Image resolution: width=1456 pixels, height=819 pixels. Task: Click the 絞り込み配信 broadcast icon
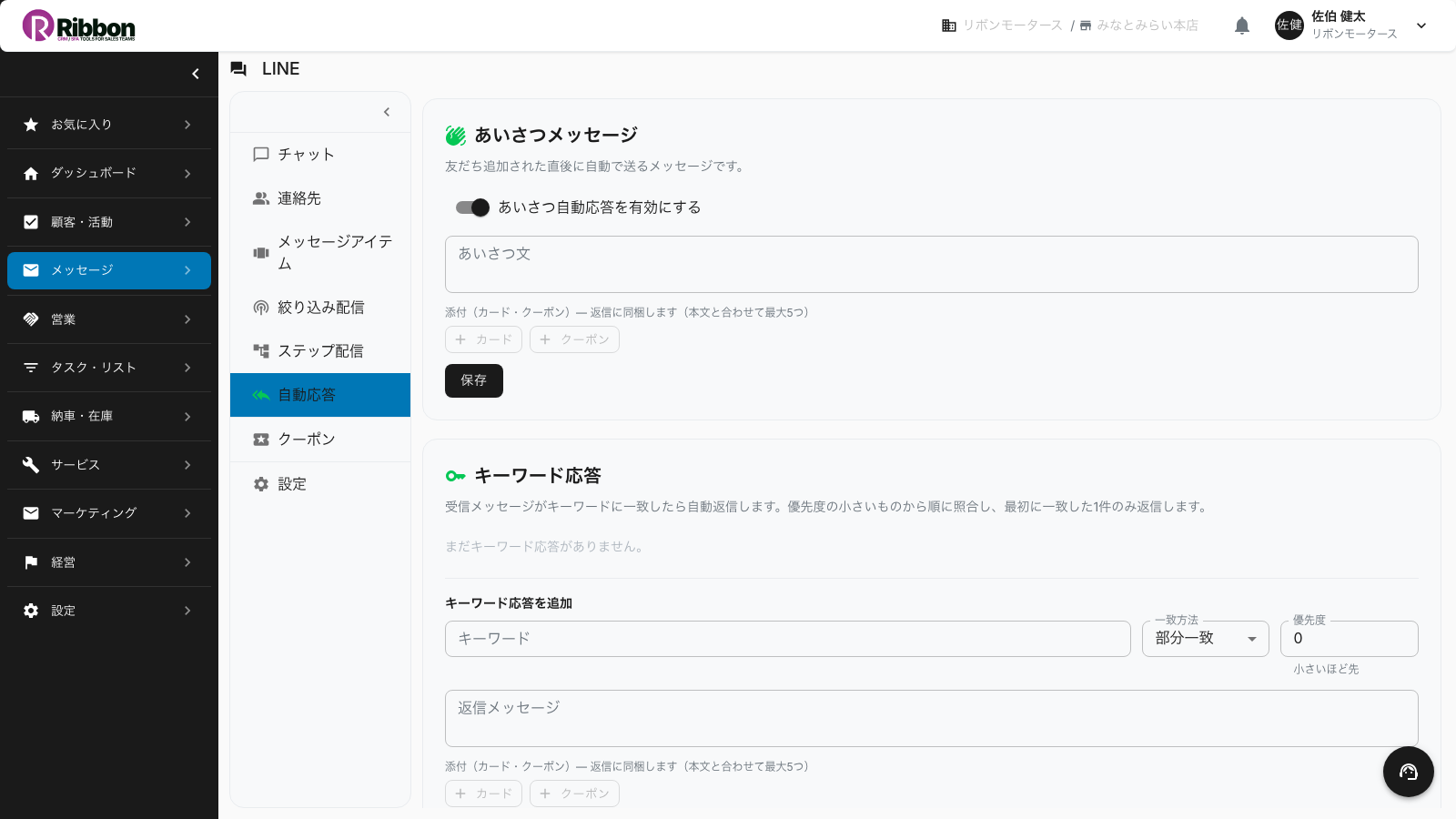261,308
